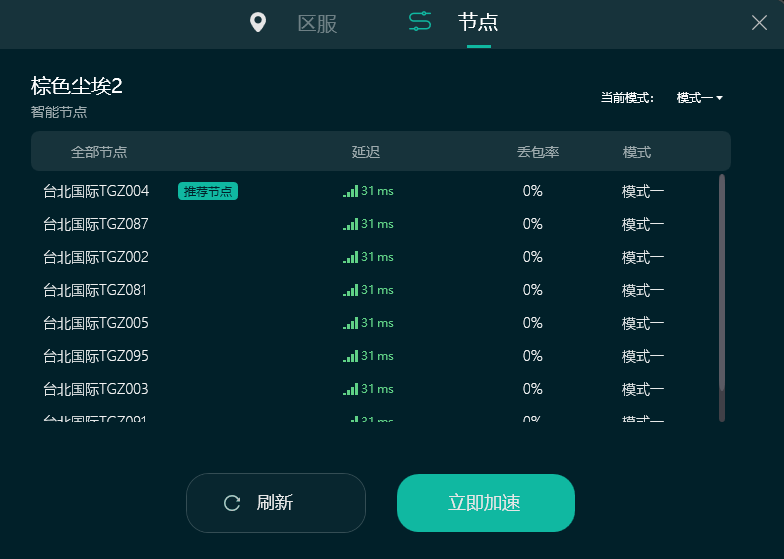Click signal bars icon for TGZ095
The height and width of the screenshot is (559, 784).
click(350, 356)
